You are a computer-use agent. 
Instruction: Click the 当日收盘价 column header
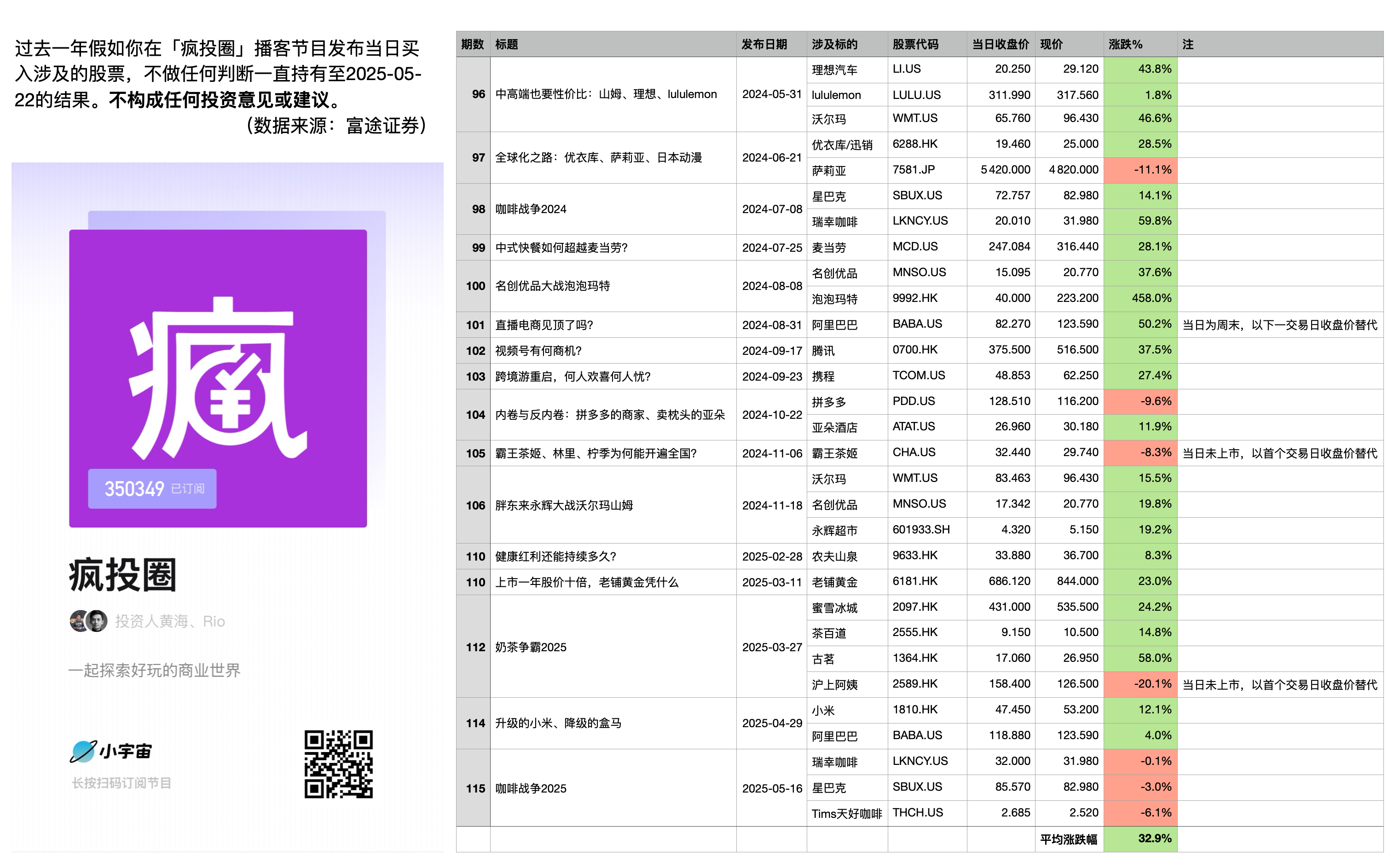point(1001,44)
